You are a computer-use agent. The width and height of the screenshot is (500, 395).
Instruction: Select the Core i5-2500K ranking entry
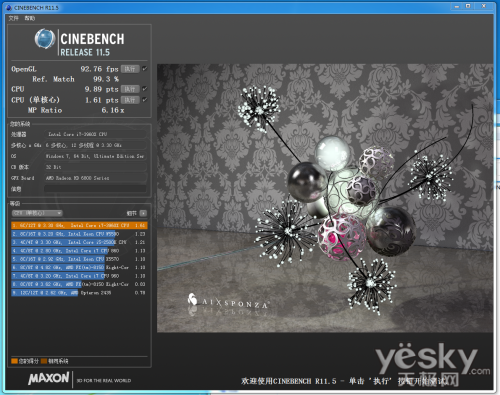(x=79, y=242)
